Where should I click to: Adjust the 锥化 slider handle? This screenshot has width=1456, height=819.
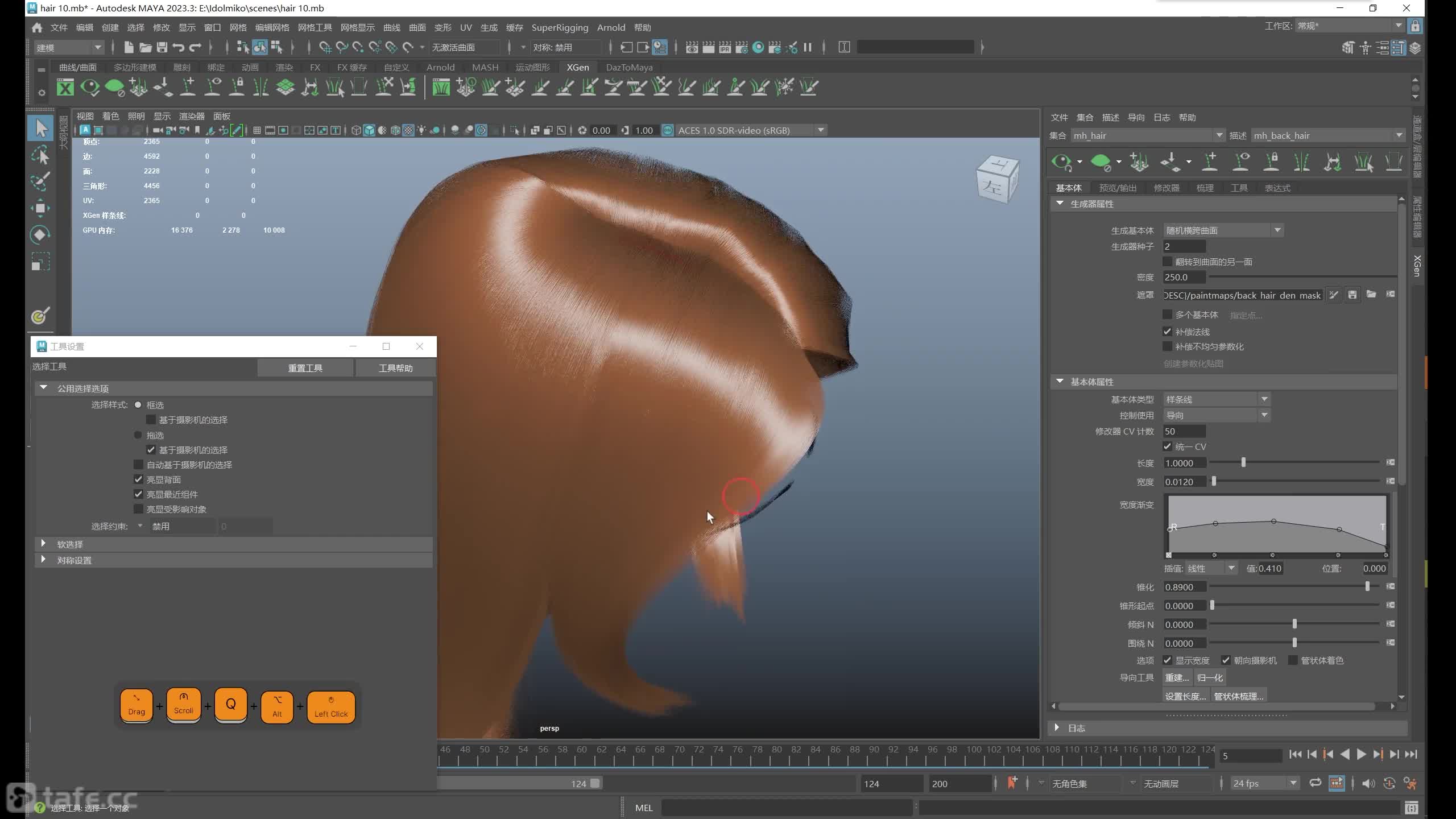tap(1367, 586)
